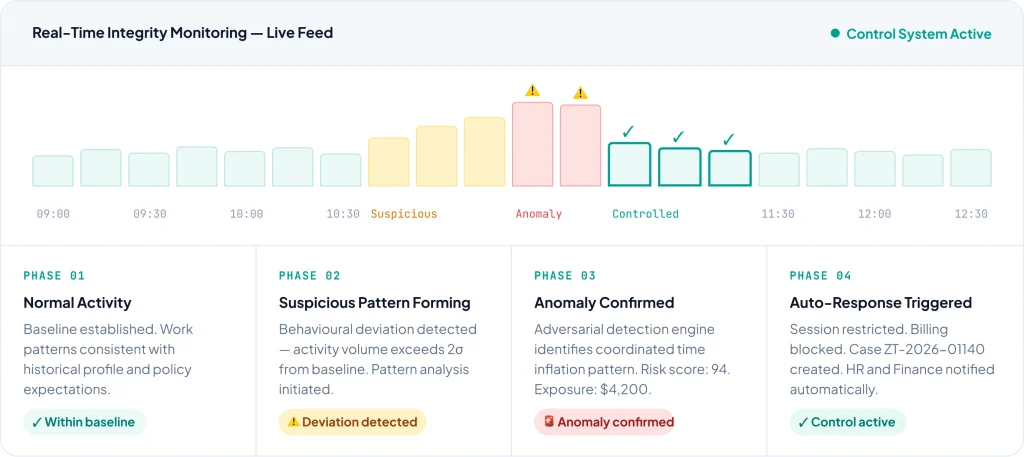Viewport: 1024px width, 457px height.
Task: Click the Real-Time Integrity Monitoring title
Action: click(x=183, y=33)
